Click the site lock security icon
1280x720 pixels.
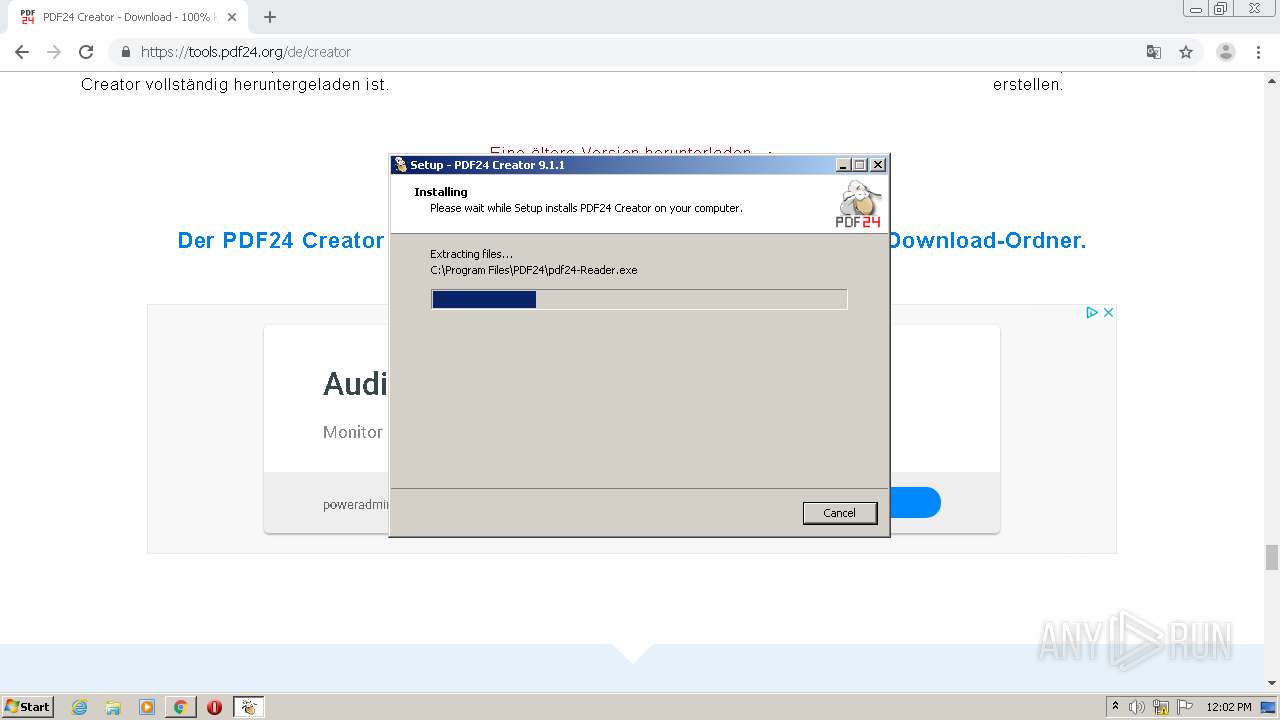[126, 52]
